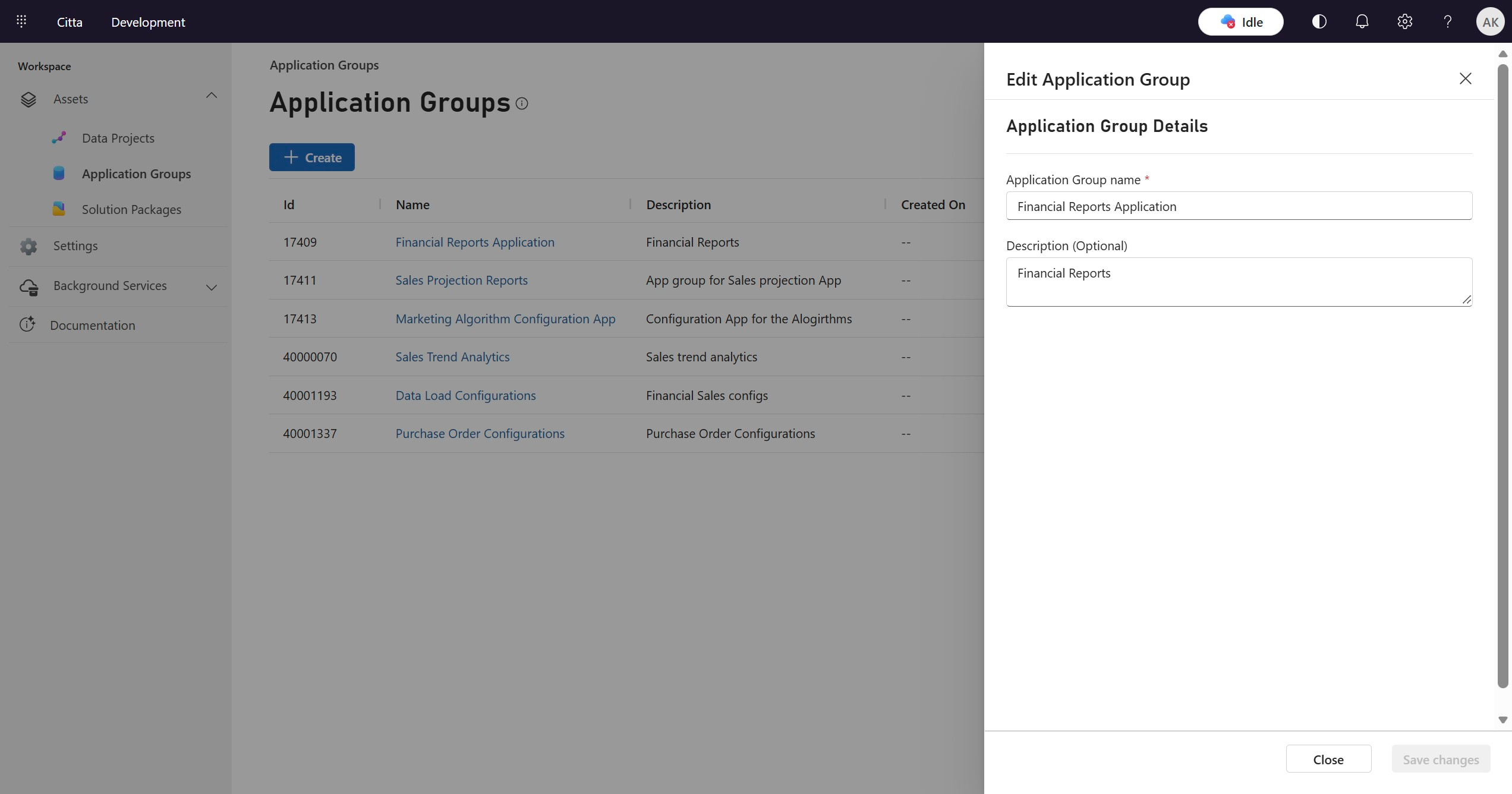Click the info icon beside Application Groups title
Screen dimensions: 1512x794
522,103
